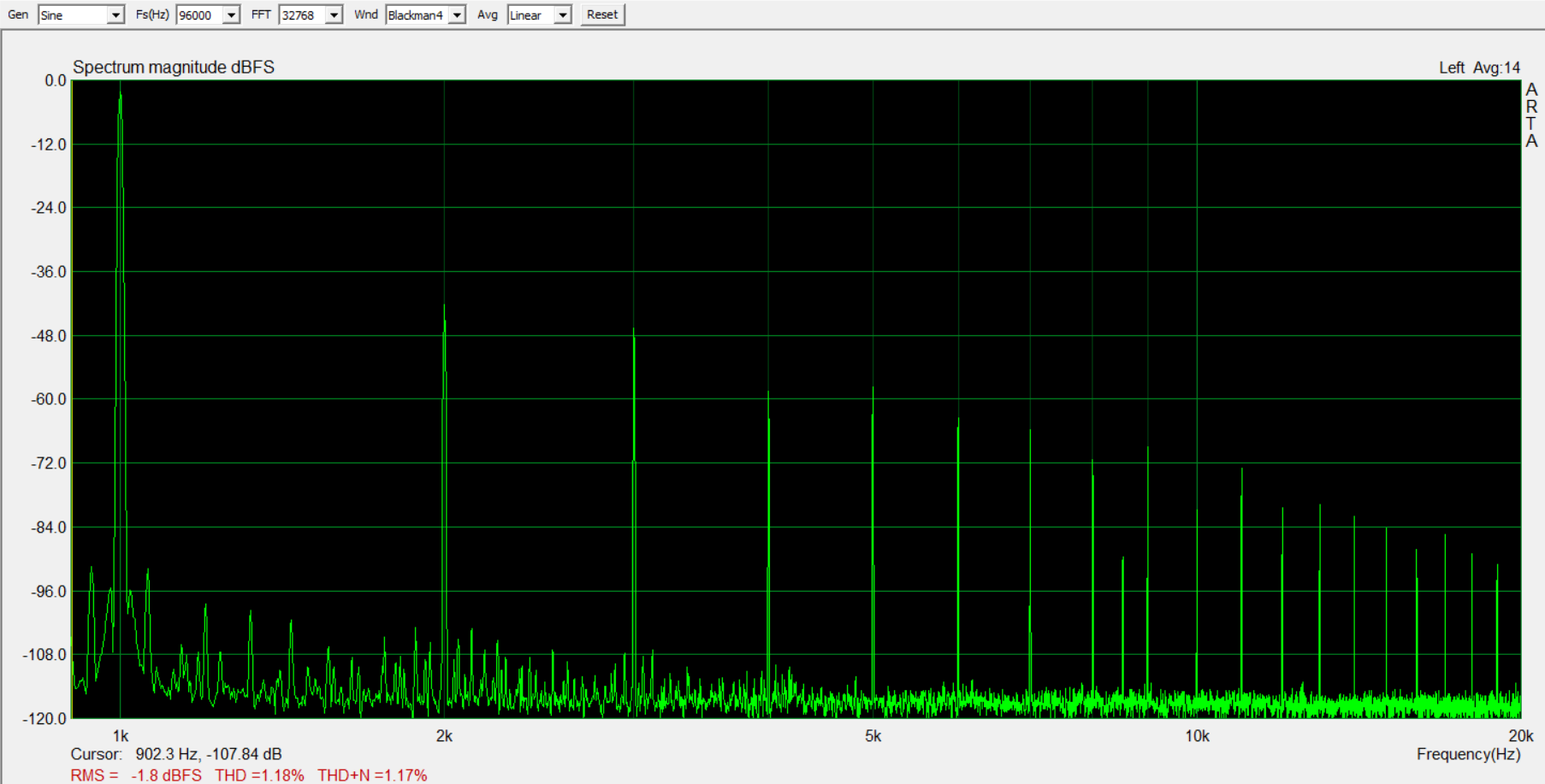This screenshot has height=784, width=1545.
Task: Click the -96.0 dB axis label
Action: coord(49,592)
